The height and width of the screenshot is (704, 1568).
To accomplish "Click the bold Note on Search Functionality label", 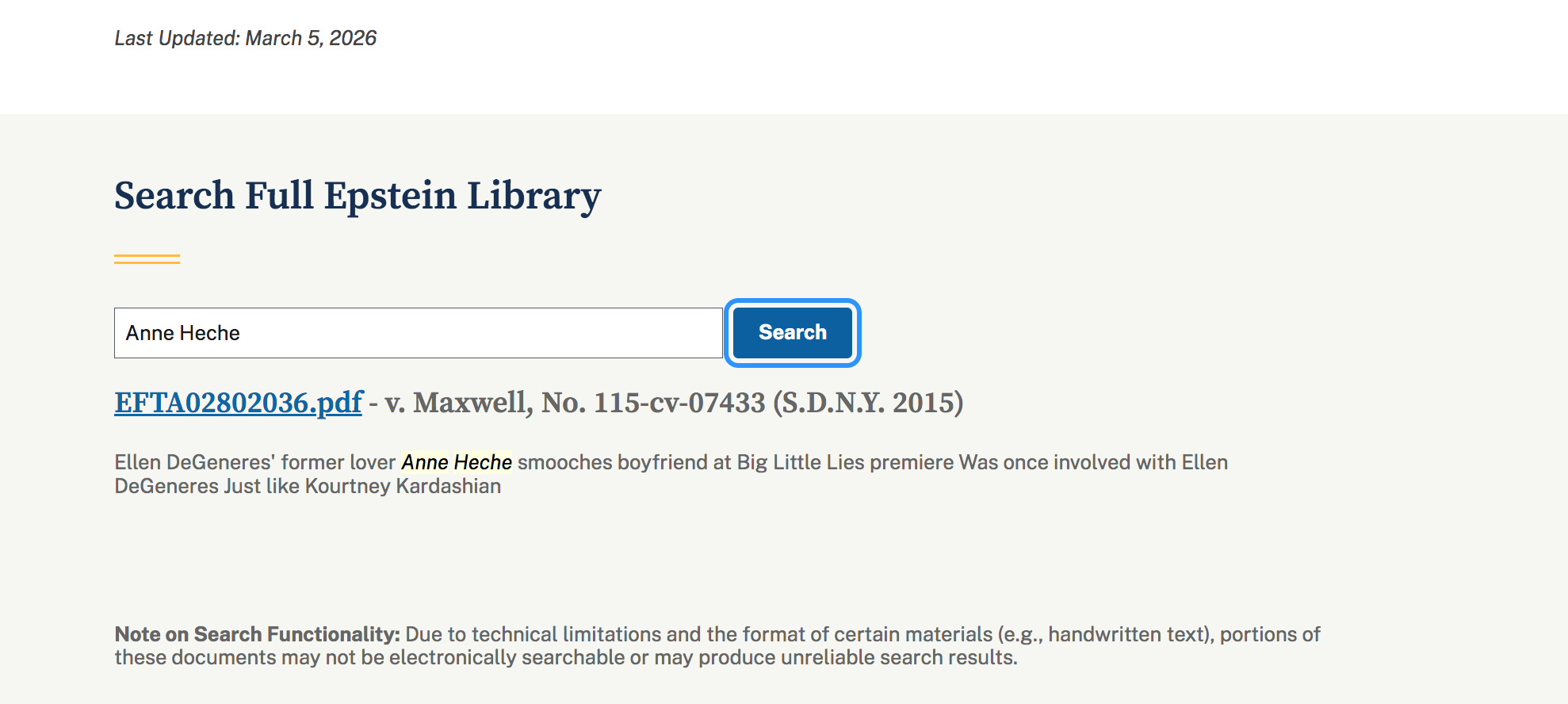I will [257, 634].
